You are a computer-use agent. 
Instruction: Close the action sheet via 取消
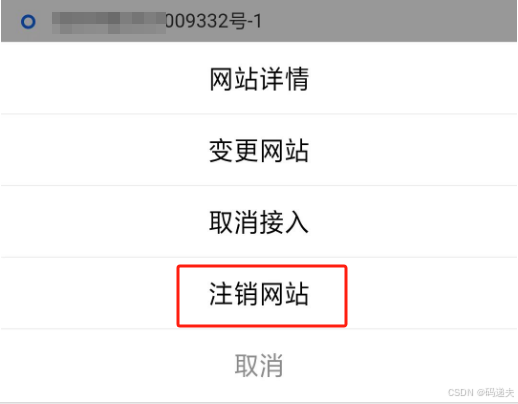(259, 366)
